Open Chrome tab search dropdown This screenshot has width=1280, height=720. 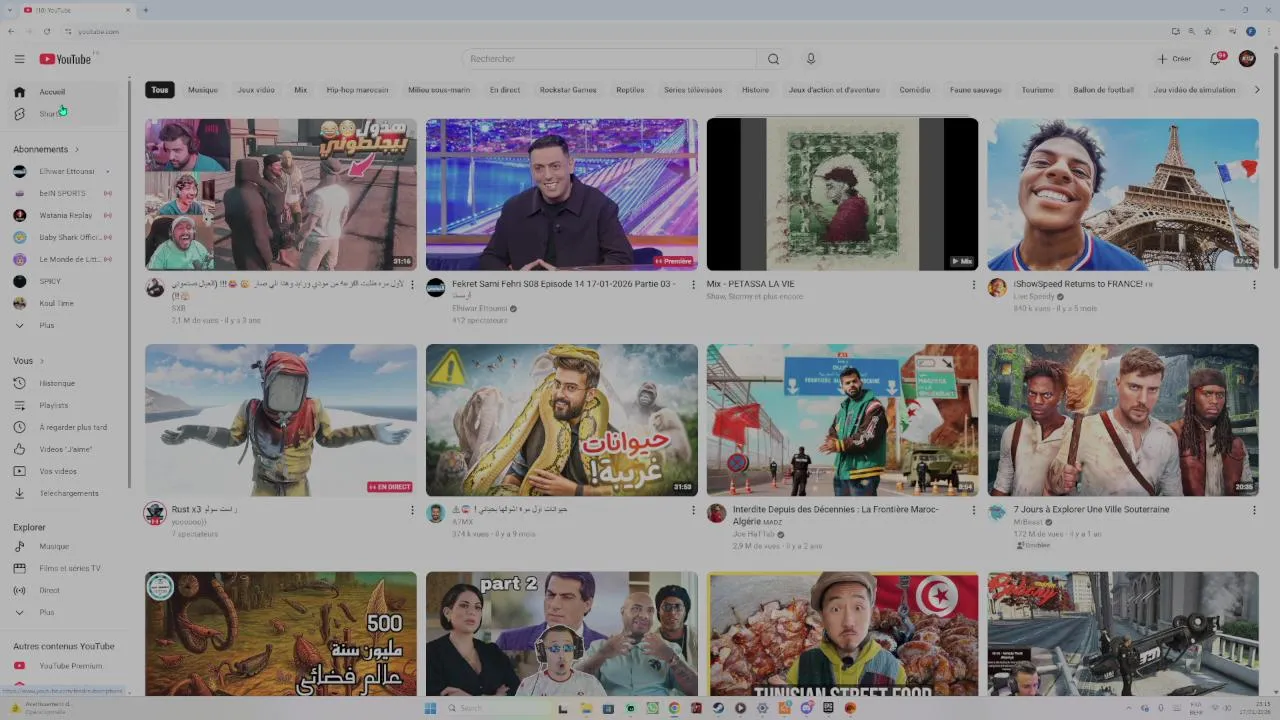tap(10, 10)
